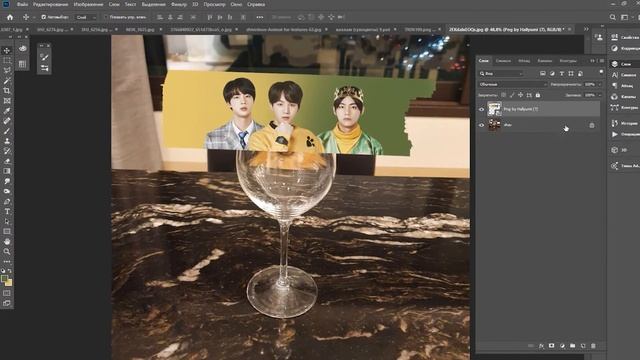
Task: Toggle smart object layer filter
Action: 580,73
